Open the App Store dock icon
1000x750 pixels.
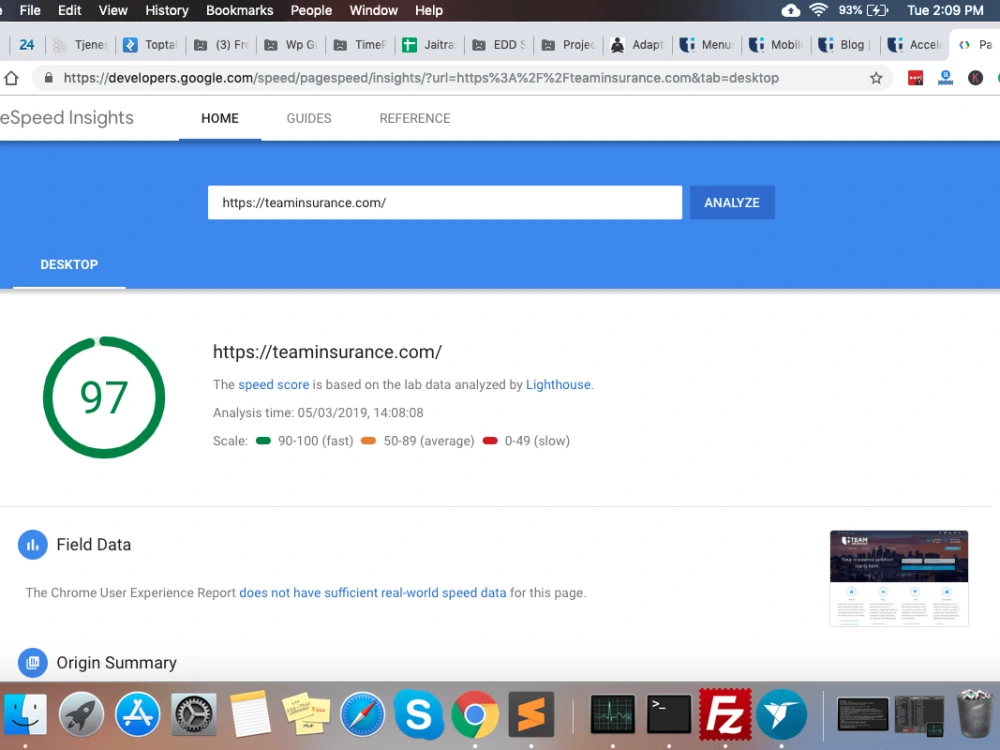point(137,714)
